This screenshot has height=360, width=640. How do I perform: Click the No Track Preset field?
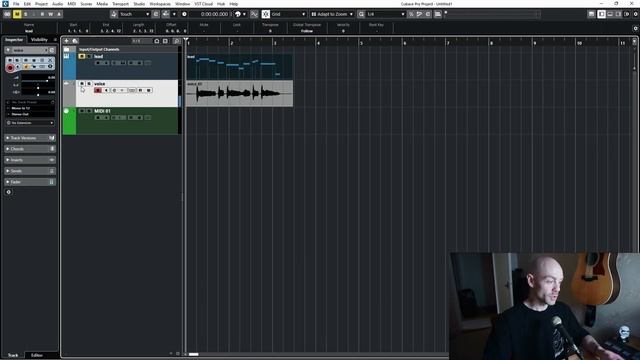(30, 102)
